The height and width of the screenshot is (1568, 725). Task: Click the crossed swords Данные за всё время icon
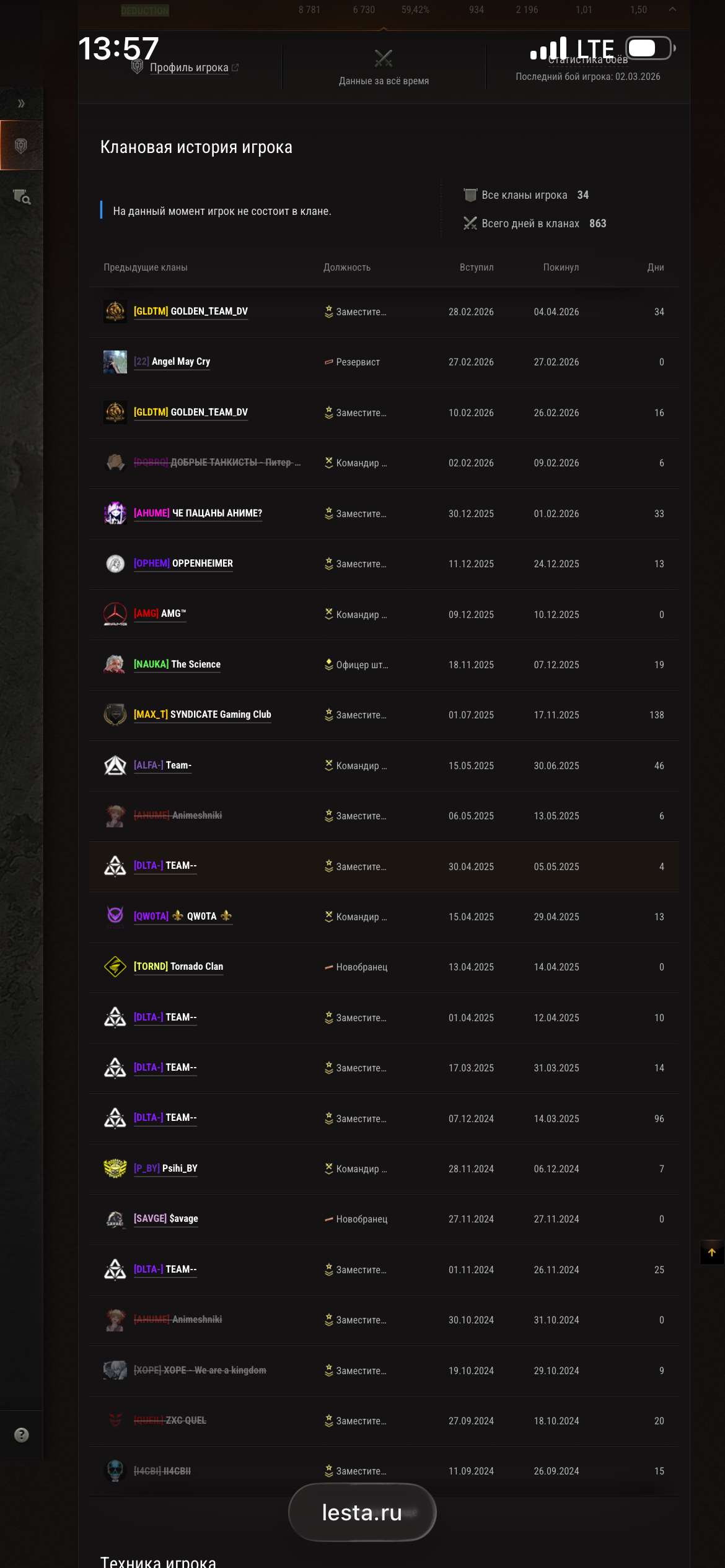click(x=384, y=59)
